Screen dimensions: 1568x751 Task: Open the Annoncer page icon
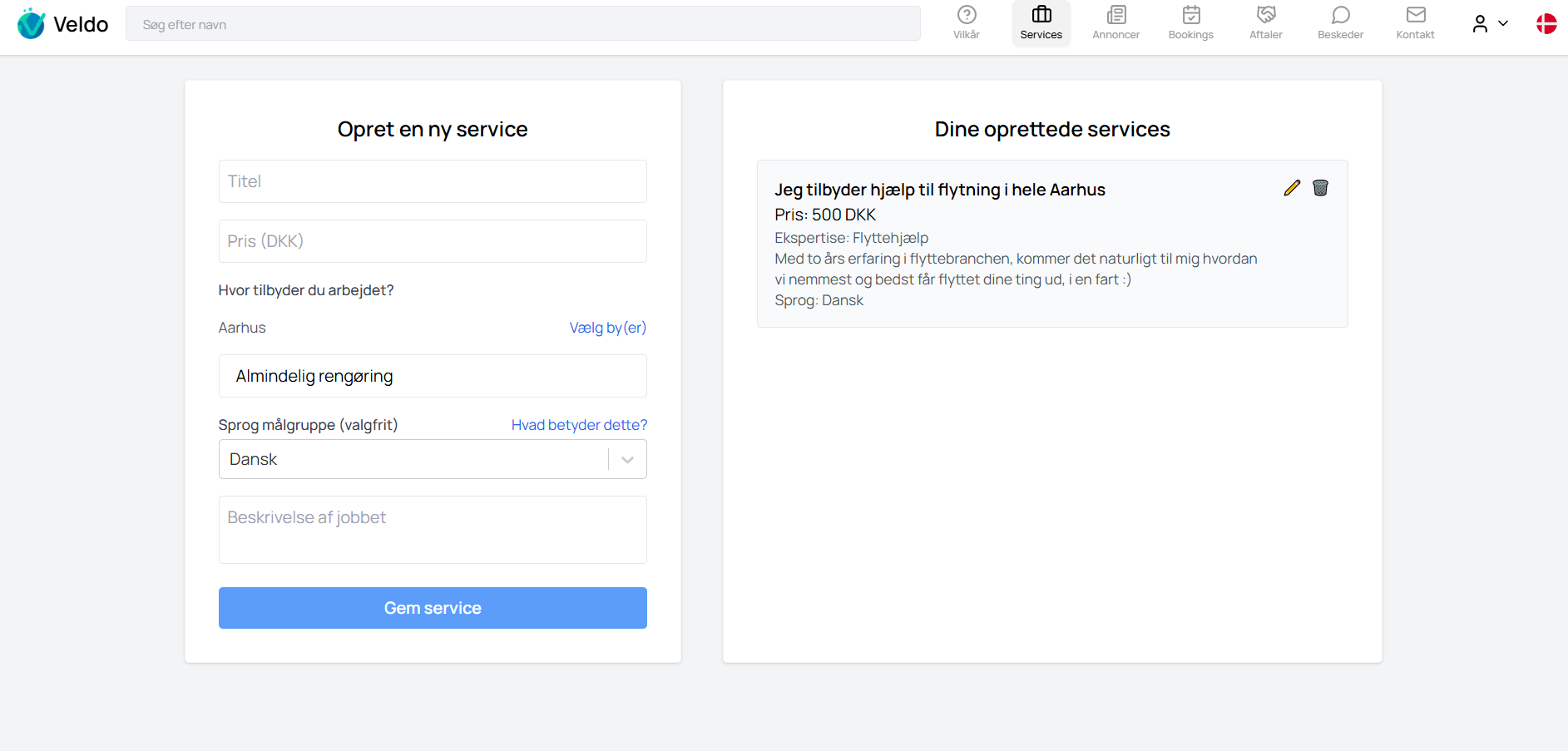(1115, 15)
